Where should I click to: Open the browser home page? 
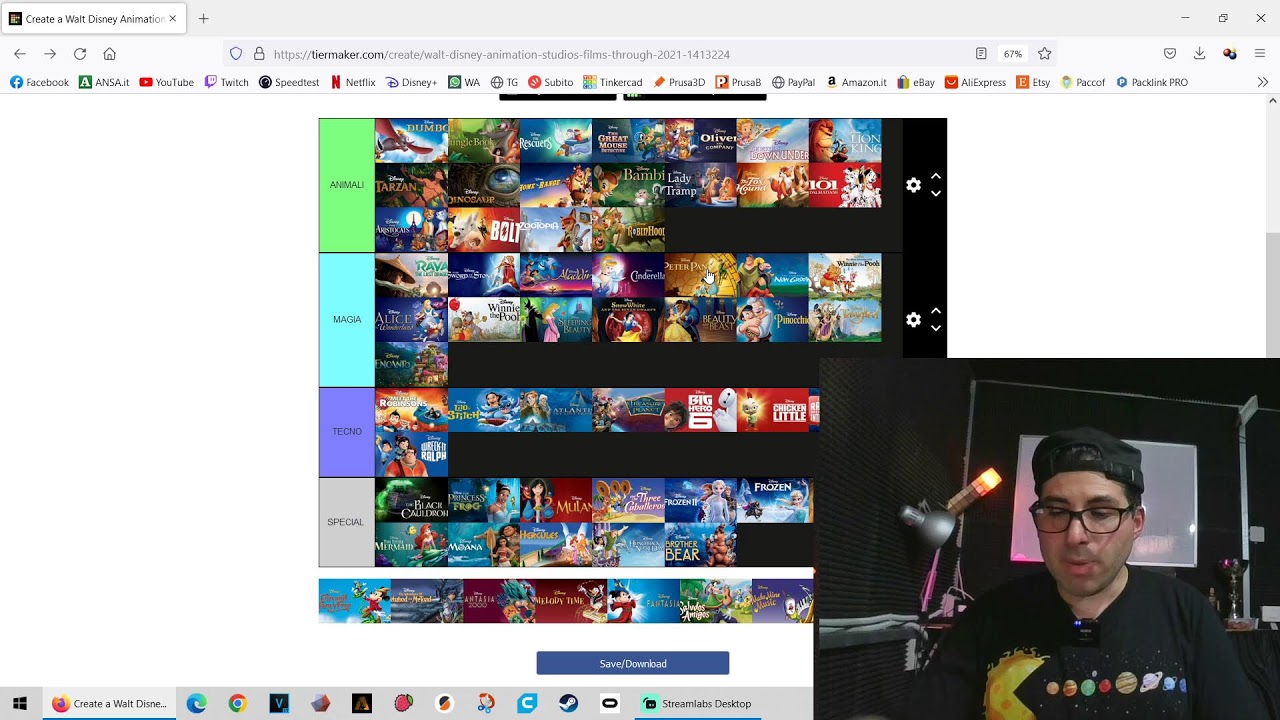[x=110, y=54]
